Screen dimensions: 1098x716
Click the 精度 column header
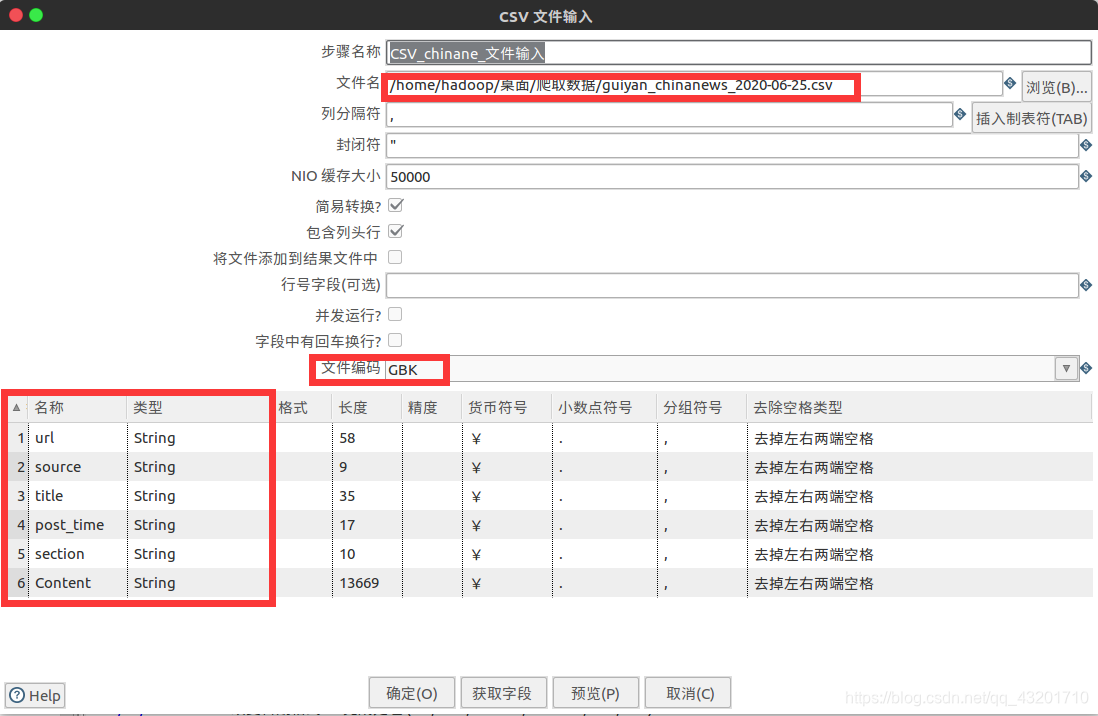pos(431,407)
